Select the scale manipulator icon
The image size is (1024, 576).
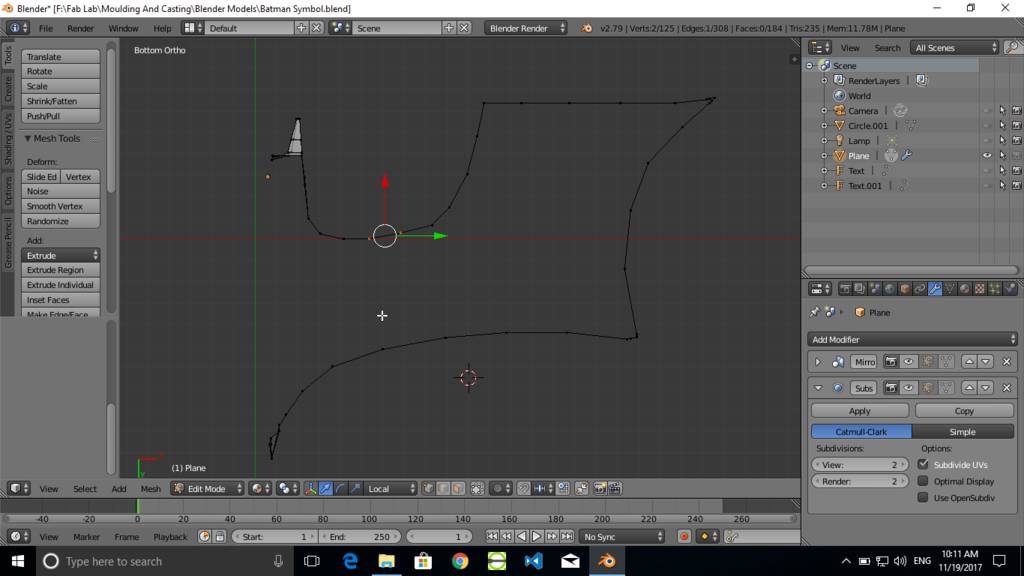355,488
